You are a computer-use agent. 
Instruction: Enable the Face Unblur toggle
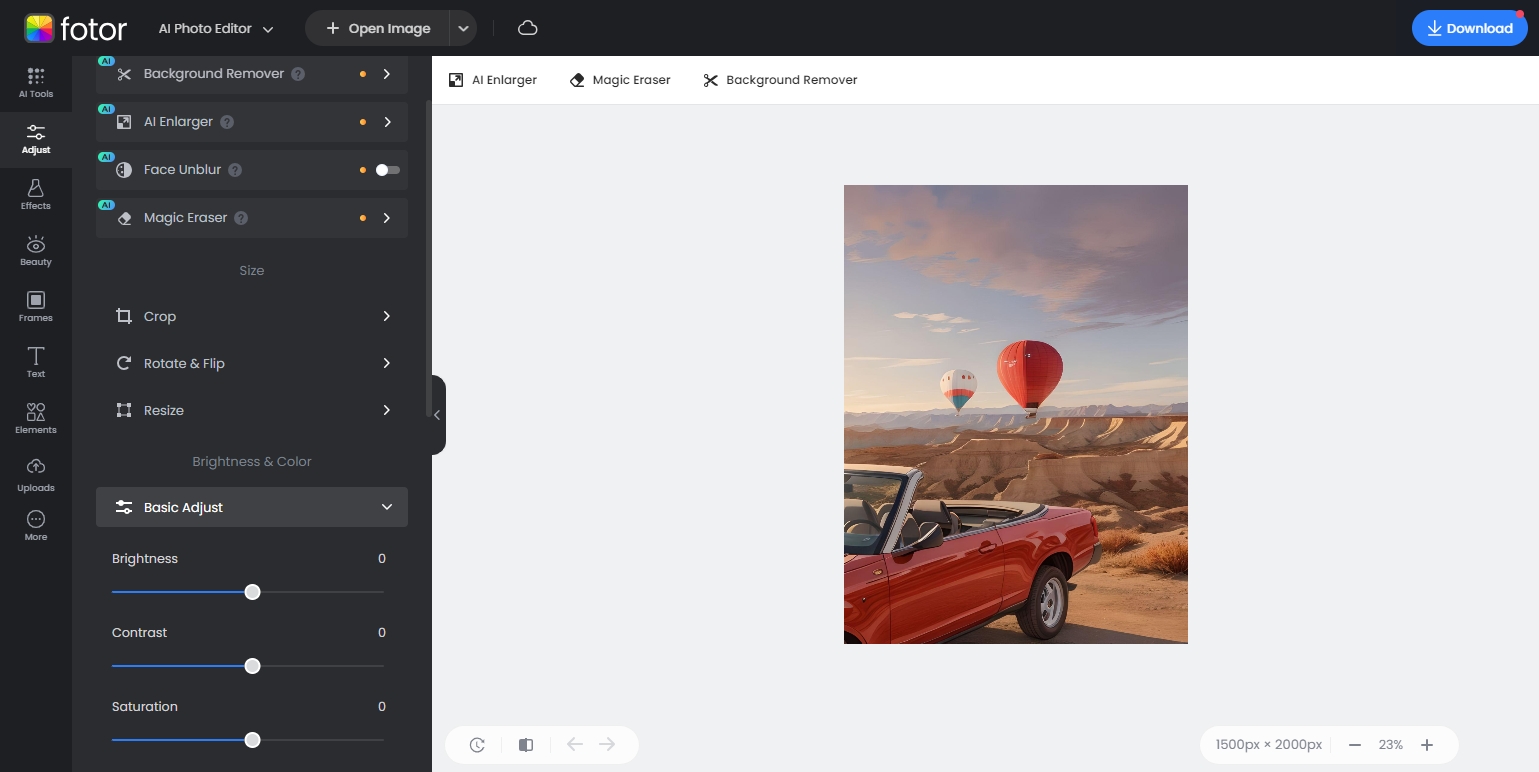pos(386,169)
